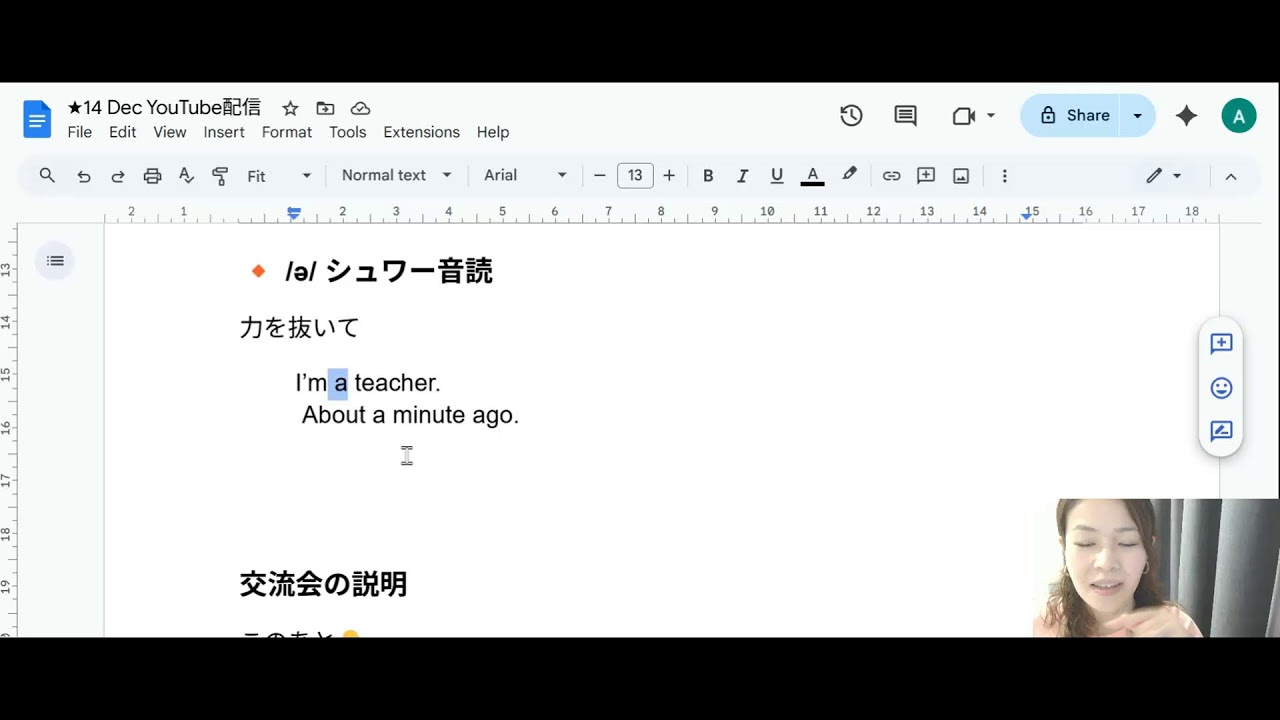This screenshot has height=720, width=1280.
Task: Open the Help menu
Action: [493, 132]
